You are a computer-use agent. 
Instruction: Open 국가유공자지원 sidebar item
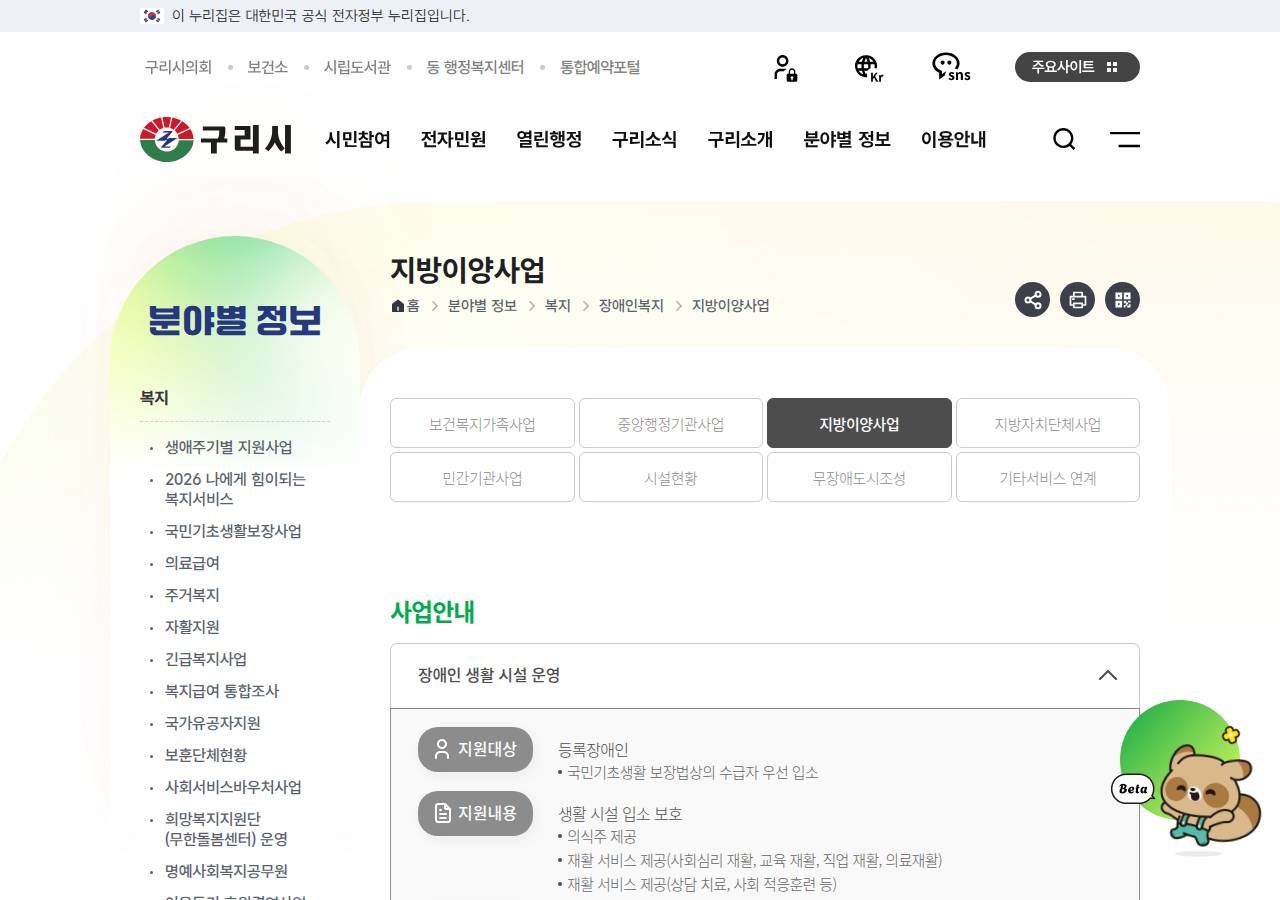(213, 723)
